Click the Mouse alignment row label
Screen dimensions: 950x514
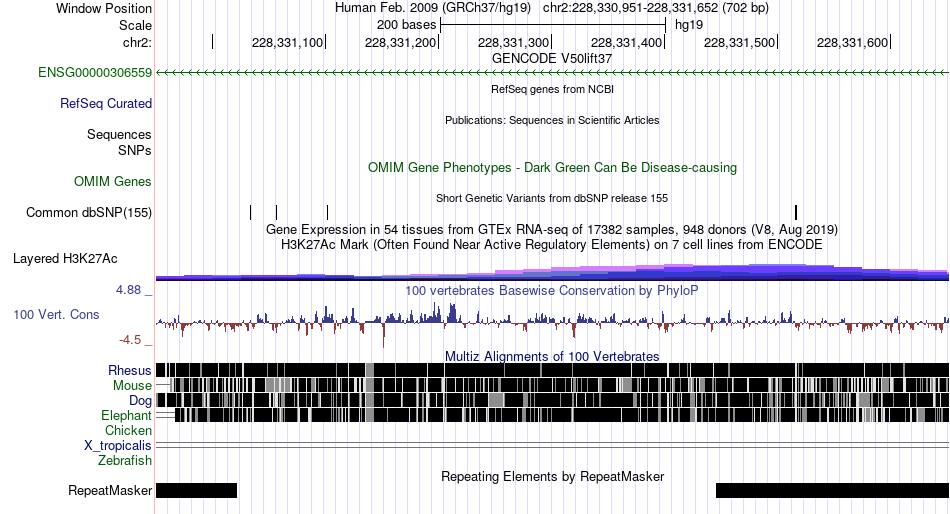point(132,386)
